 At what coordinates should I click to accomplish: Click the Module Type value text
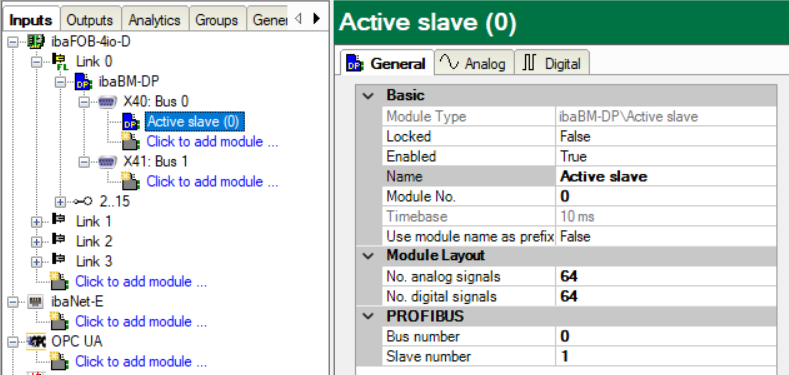tap(628, 117)
